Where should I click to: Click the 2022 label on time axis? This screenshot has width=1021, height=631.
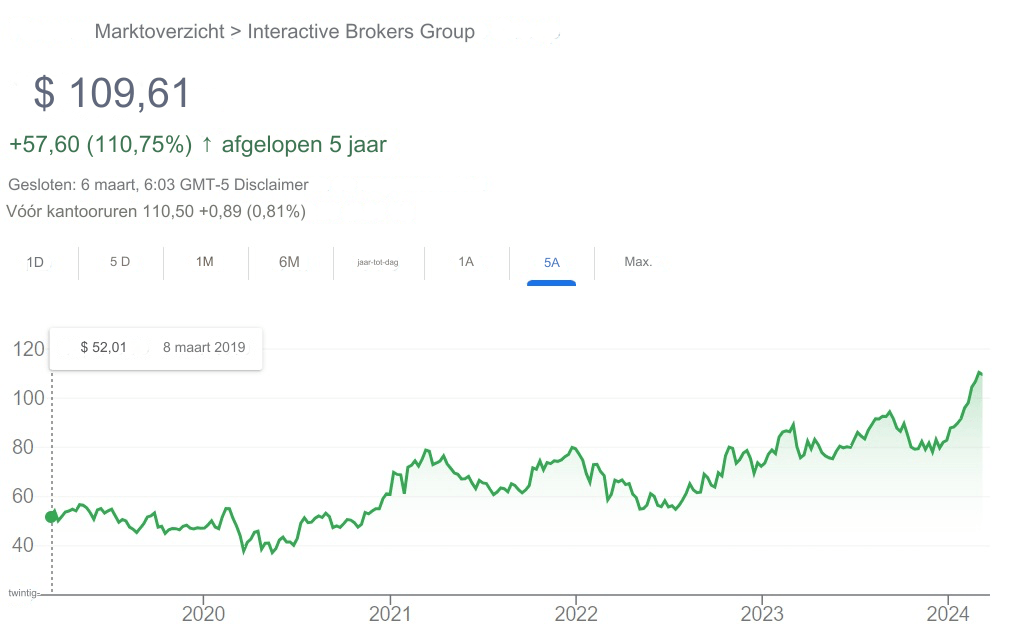(x=576, y=613)
